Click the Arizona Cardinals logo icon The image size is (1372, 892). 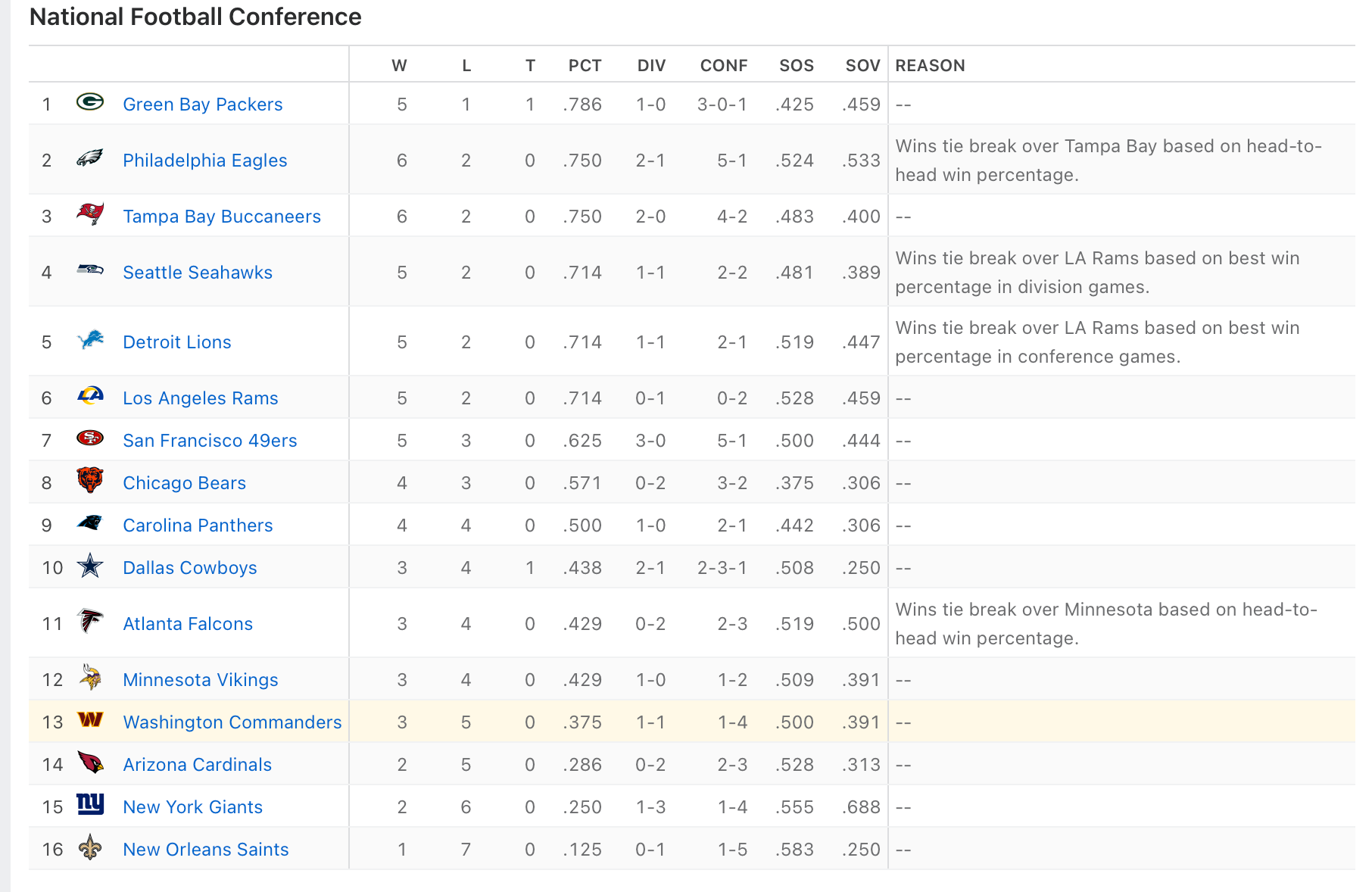pos(90,763)
